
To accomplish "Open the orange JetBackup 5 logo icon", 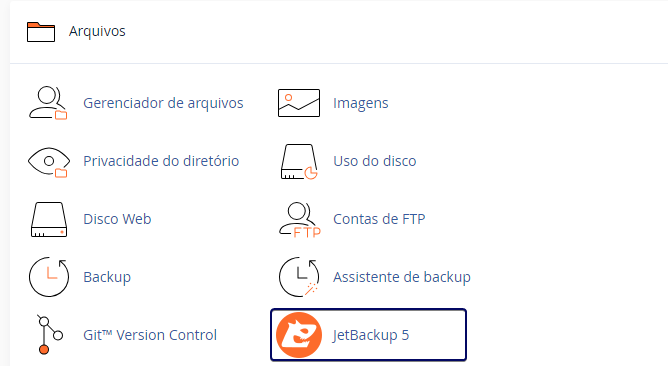I will click(299, 335).
